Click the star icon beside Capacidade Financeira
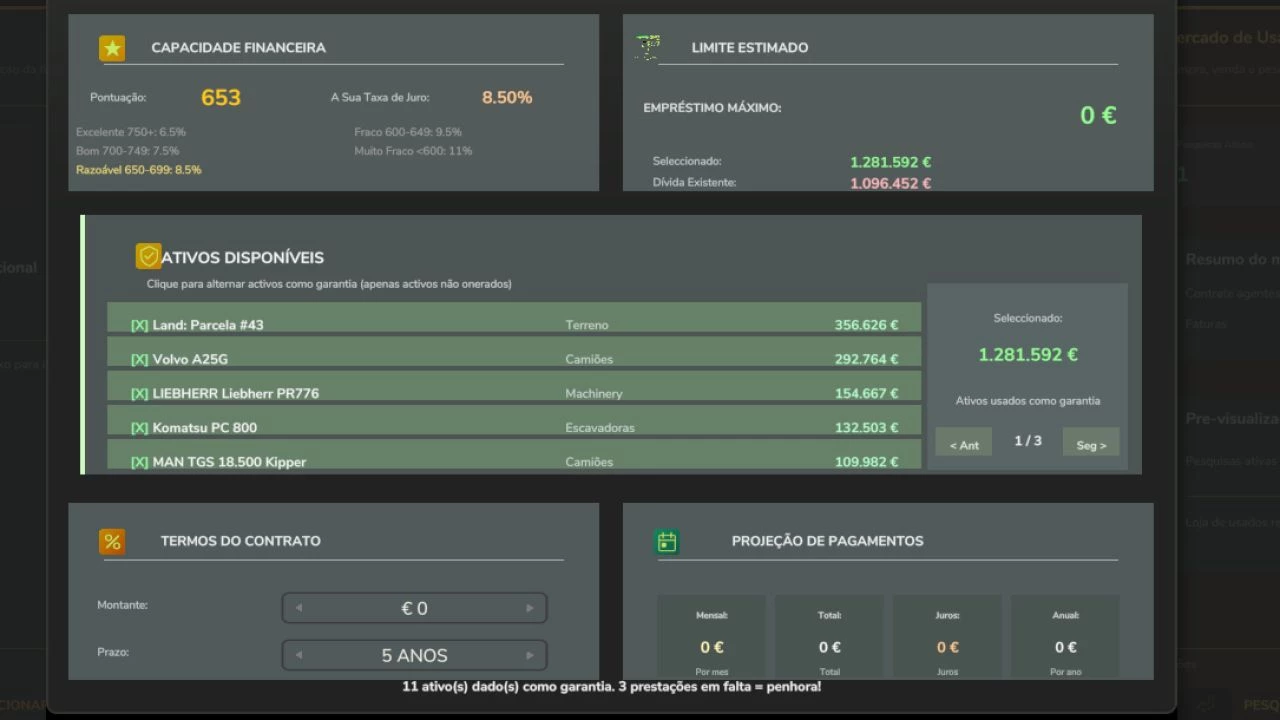 coord(112,48)
